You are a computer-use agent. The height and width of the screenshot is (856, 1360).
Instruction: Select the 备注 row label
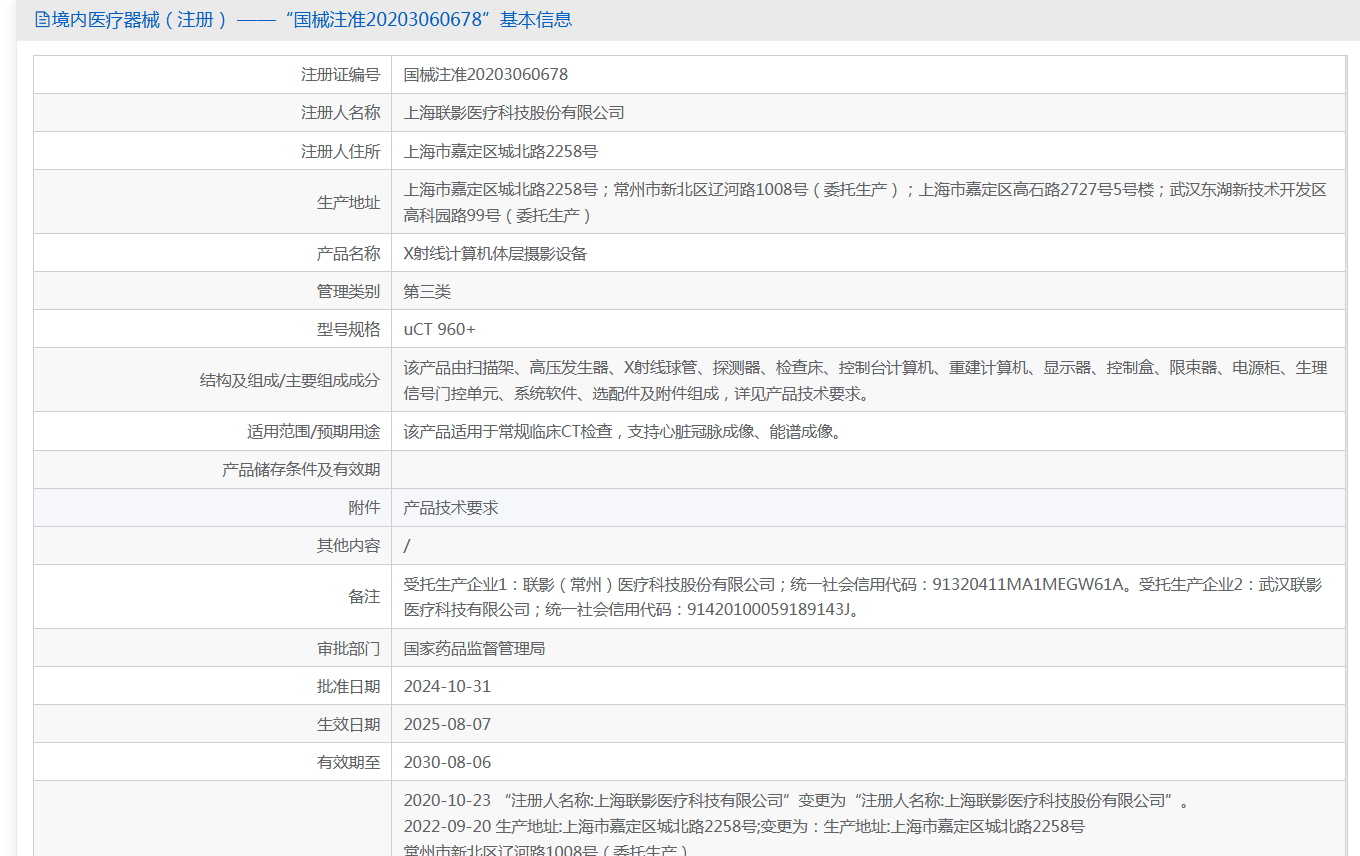(x=365, y=597)
